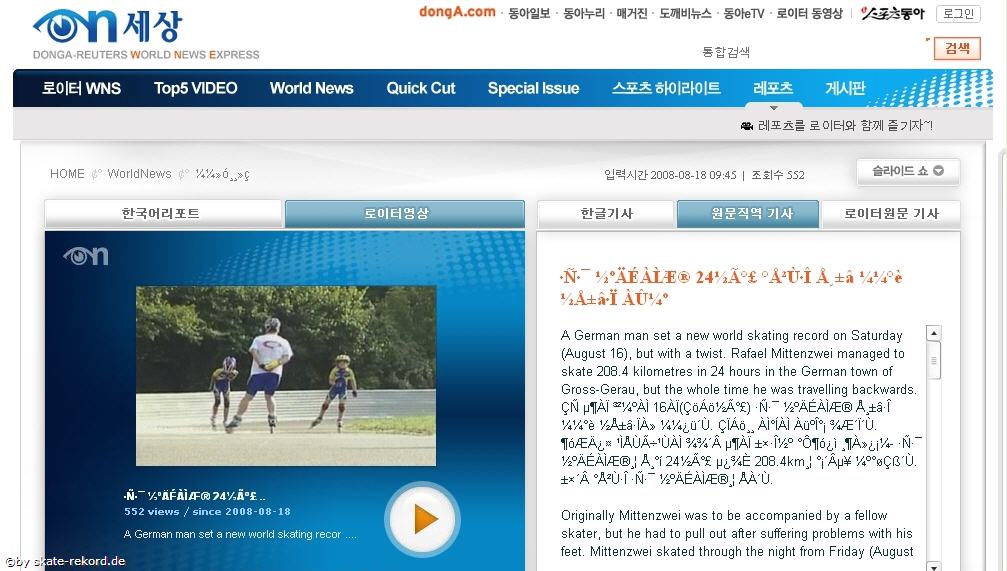Click the article scrollbar up arrow

coord(934,334)
